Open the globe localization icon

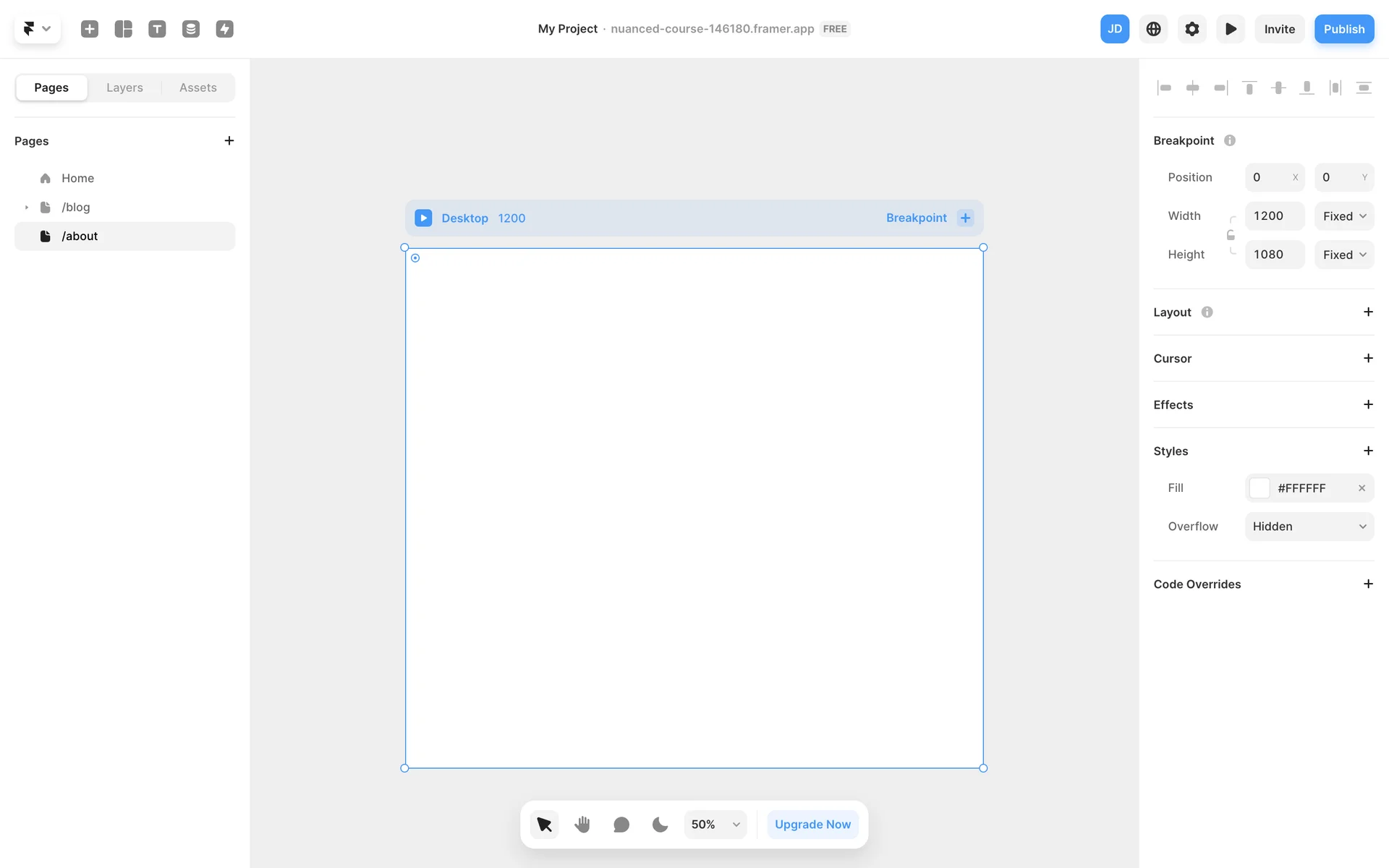(x=1153, y=29)
